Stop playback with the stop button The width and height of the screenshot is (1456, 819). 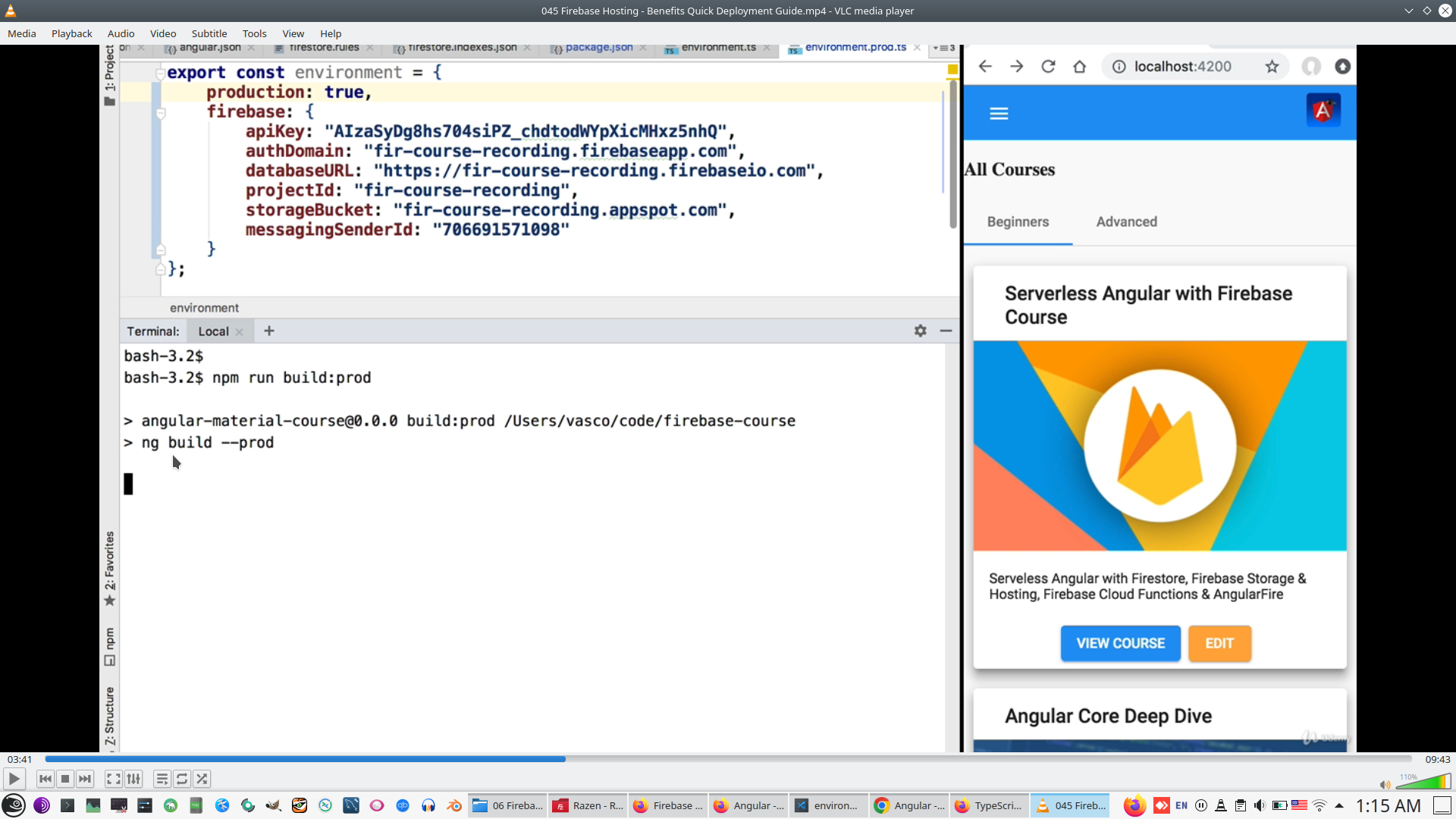point(65,779)
